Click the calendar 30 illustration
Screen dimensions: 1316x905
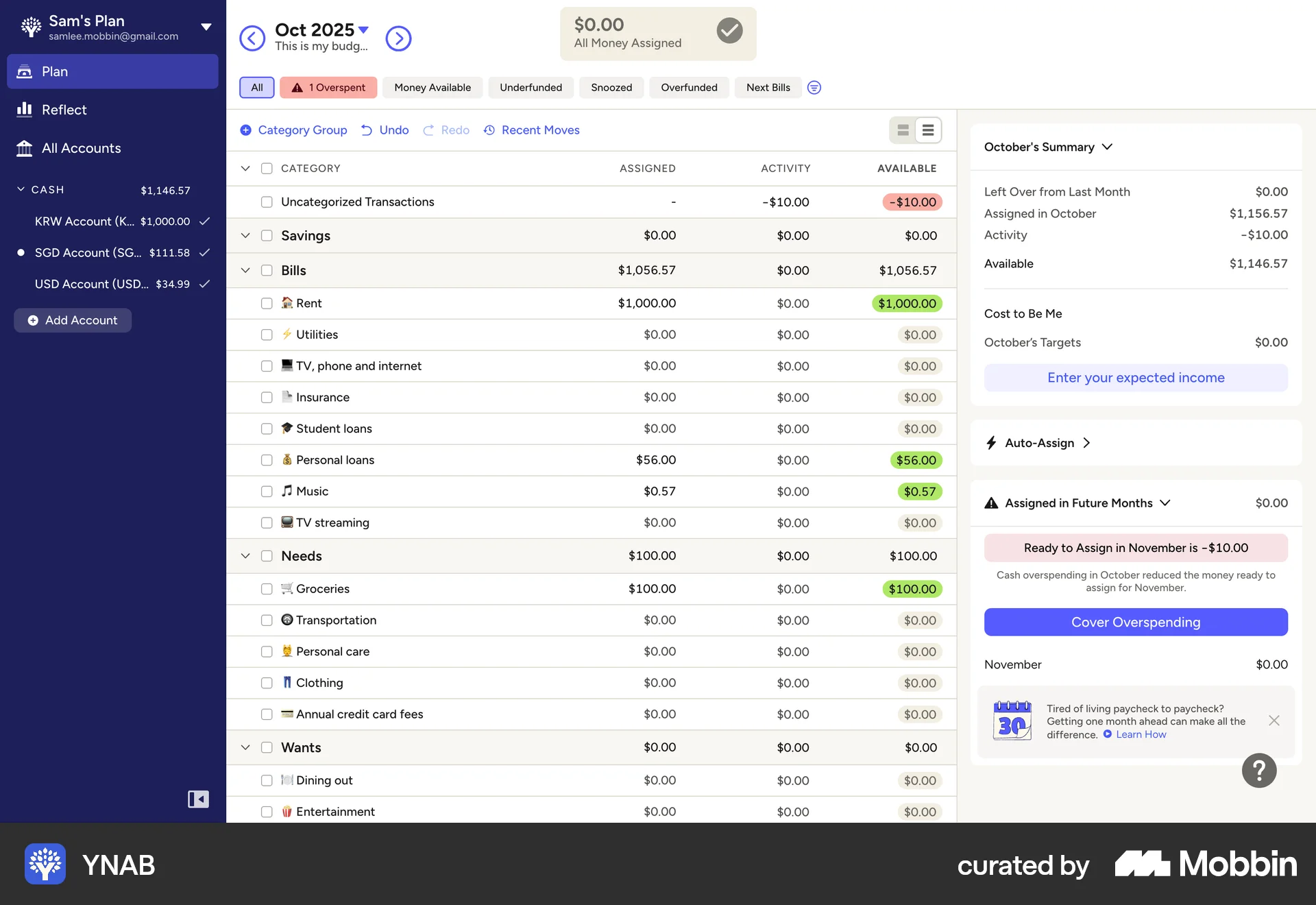click(1012, 721)
